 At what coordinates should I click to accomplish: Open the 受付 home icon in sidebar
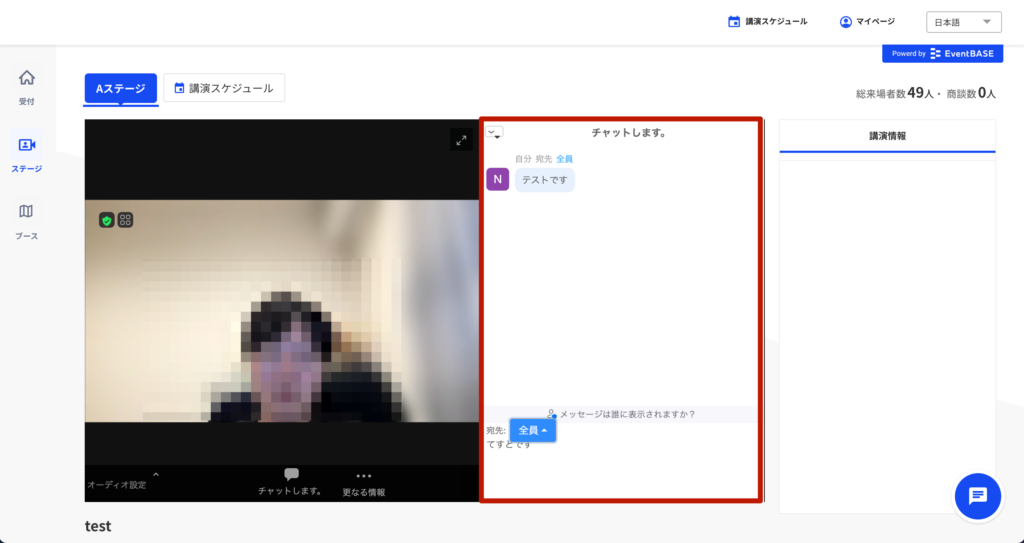point(27,86)
